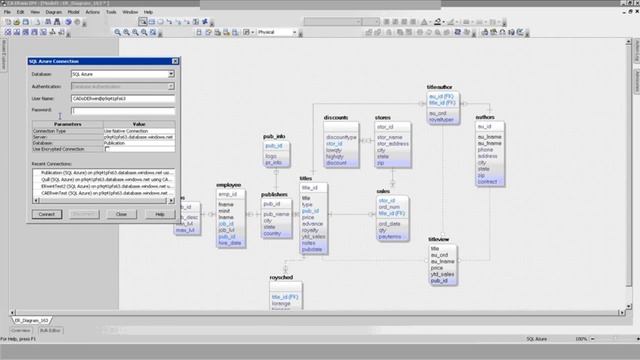Select the CAERwinTest recent connection row
The width and height of the screenshot is (640, 360).
pyautogui.click(x=104, y=193)
